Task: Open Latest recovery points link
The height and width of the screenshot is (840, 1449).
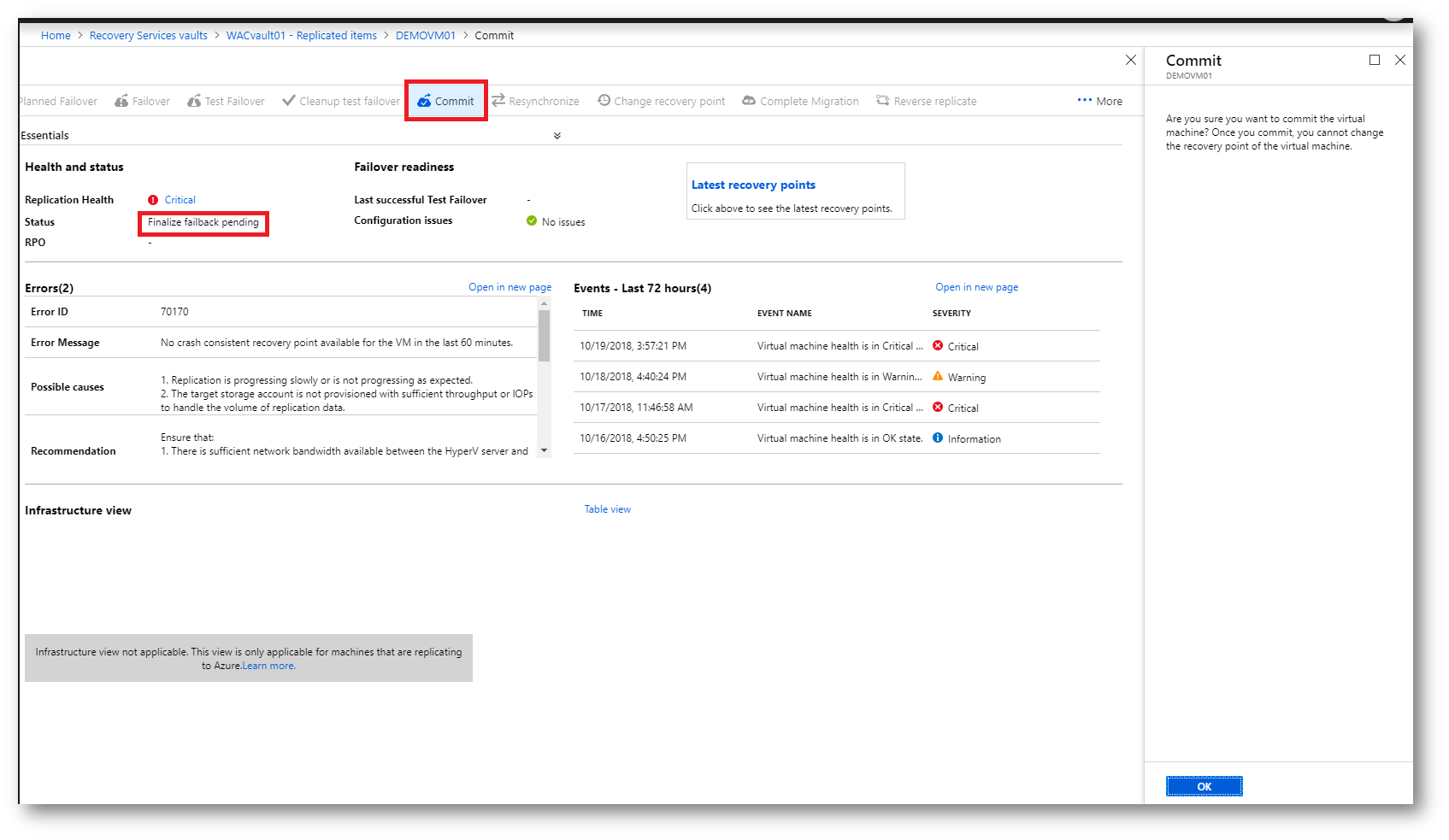Action: tap(753, 185)
